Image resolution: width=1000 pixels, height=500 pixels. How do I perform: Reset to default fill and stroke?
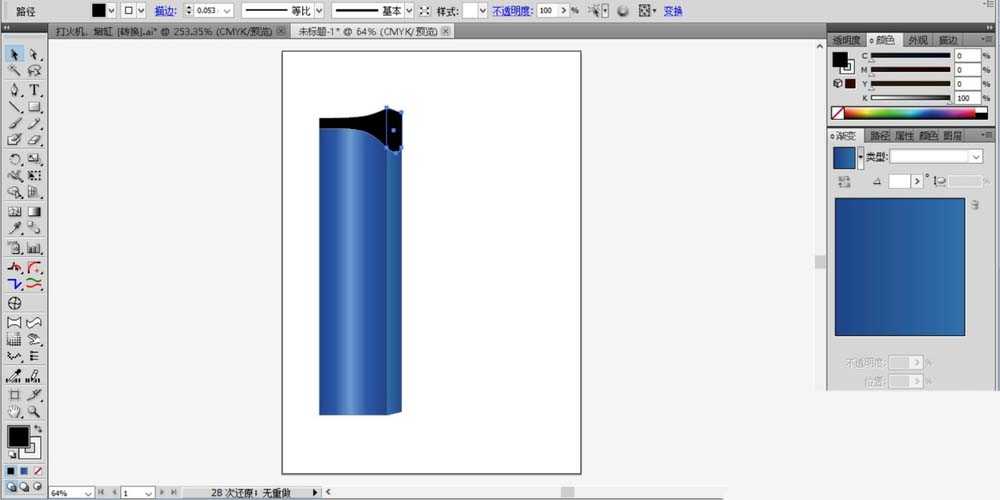point(12,455)
